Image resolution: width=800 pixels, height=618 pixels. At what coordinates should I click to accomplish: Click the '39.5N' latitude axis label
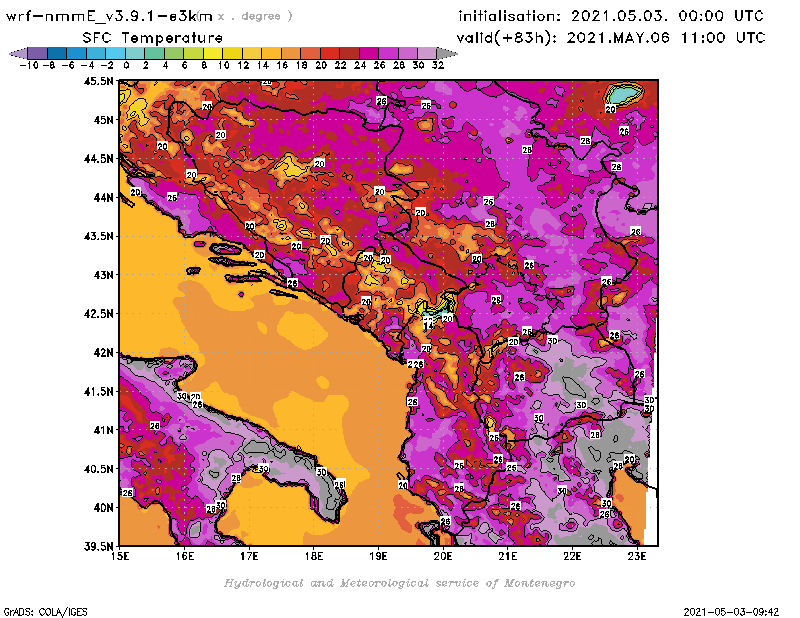coord(98,547)
